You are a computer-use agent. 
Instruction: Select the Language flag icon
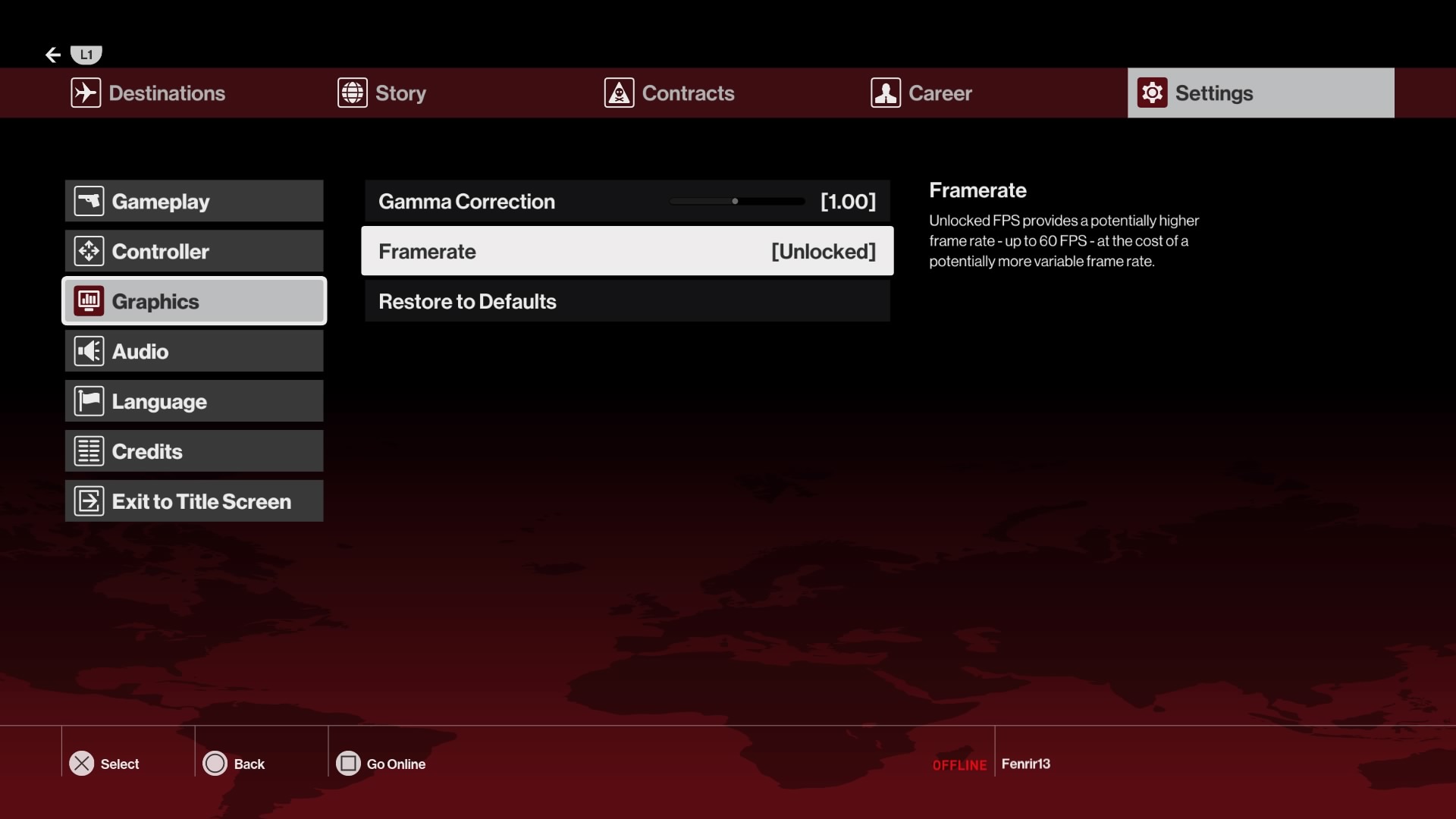coord(89,401)
